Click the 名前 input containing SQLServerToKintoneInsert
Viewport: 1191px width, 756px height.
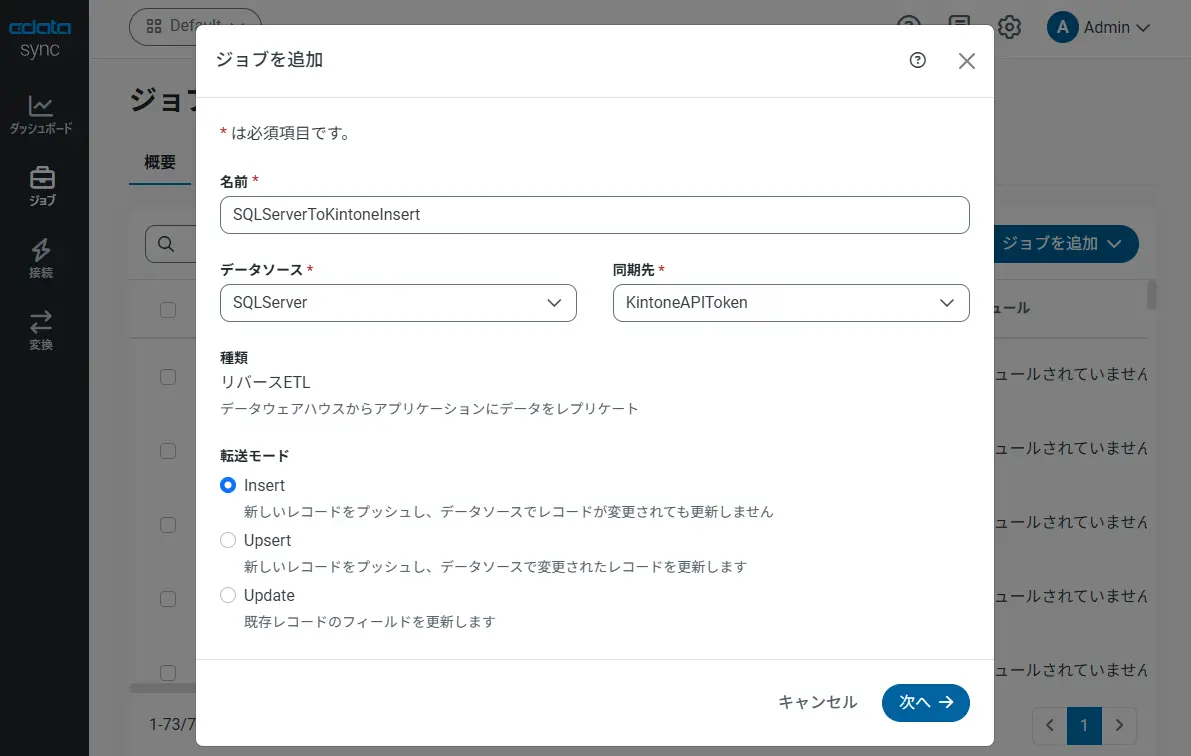click(594, 214)
